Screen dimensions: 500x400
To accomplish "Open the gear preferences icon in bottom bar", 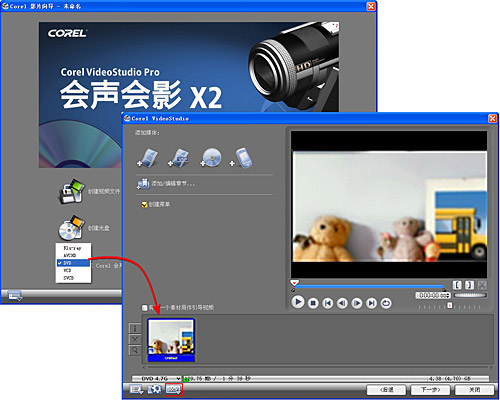I will pos(154,390).
